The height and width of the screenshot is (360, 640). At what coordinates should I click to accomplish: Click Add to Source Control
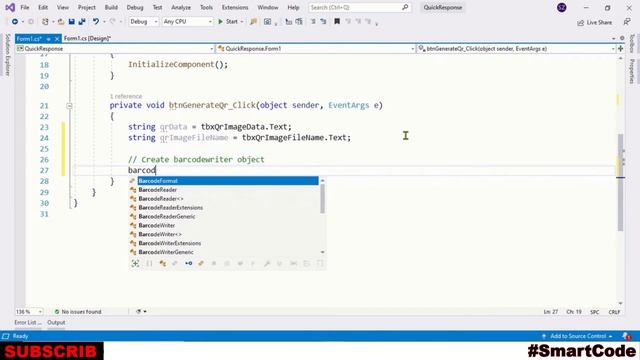tap(578, 336)
